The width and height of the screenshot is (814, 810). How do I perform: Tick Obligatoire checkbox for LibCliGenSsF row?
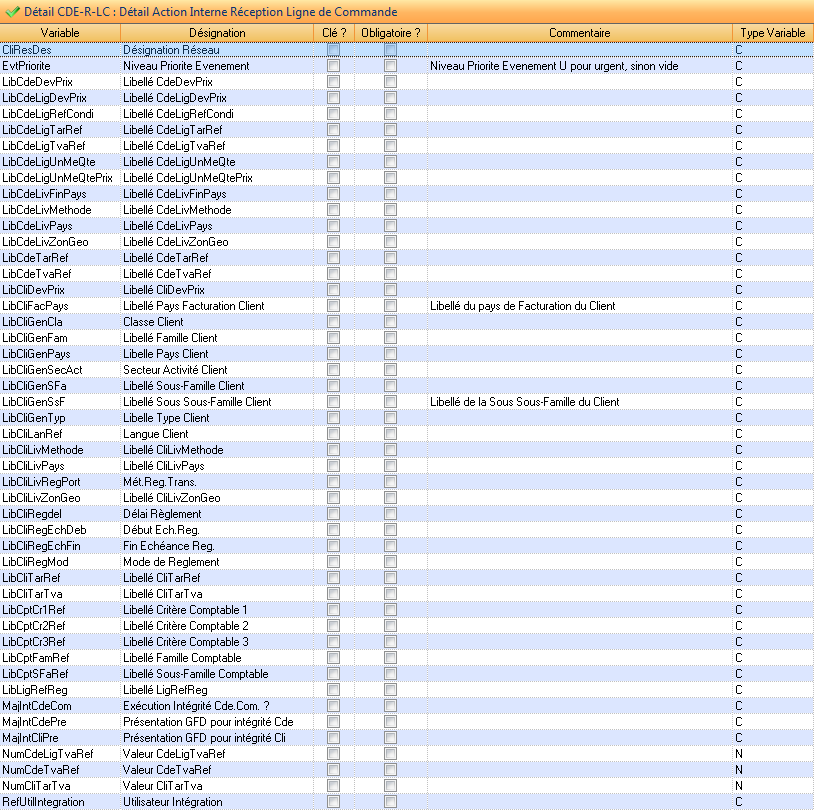click(x=391, y=402)
